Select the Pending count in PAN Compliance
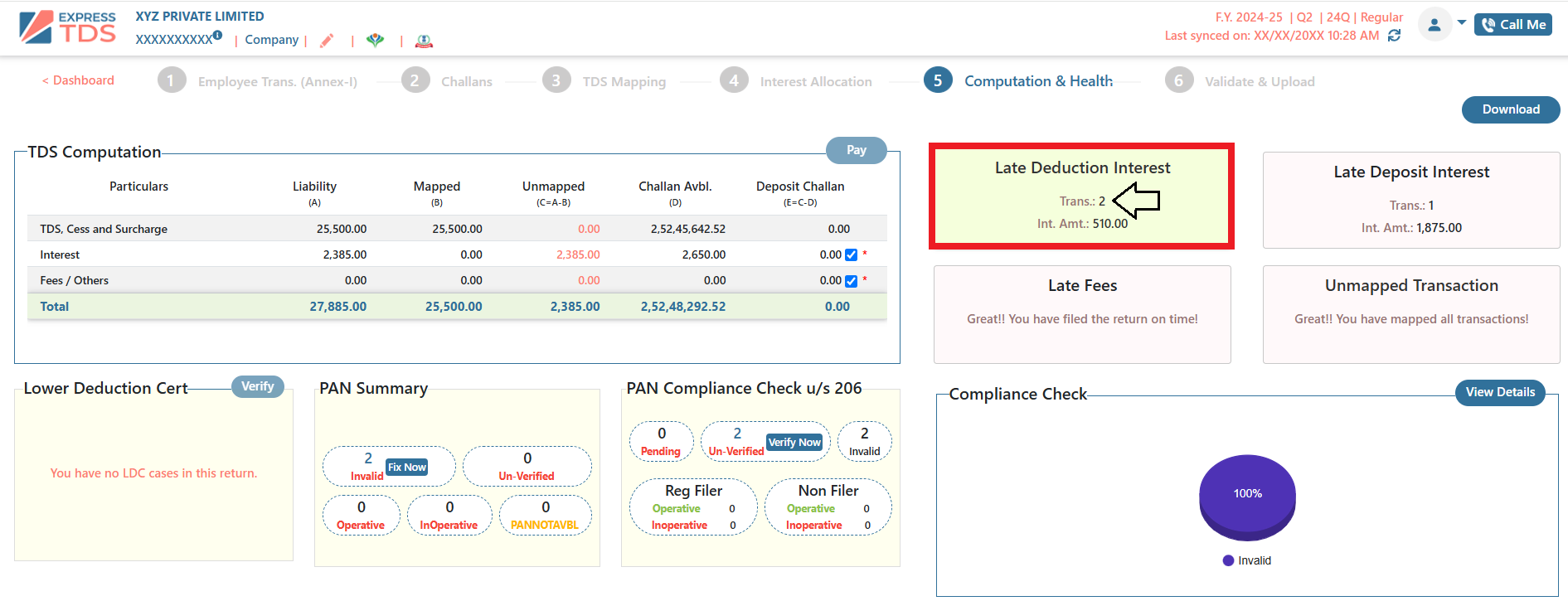The width and height of the screenshot is (1568, 601). click(661, 441)
